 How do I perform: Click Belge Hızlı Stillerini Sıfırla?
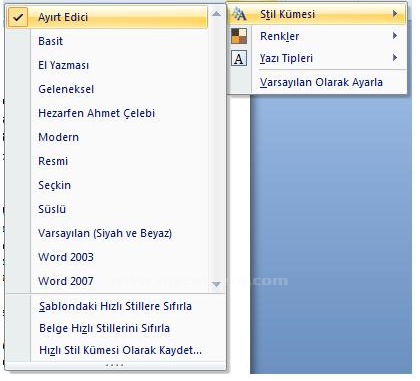pos(115,328)
